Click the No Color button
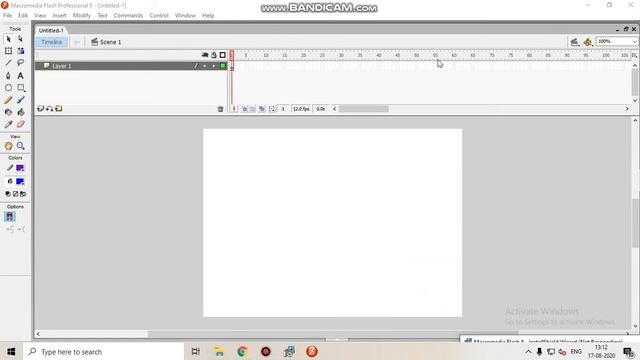Viewport: 640px width, 360px height. 16,194
